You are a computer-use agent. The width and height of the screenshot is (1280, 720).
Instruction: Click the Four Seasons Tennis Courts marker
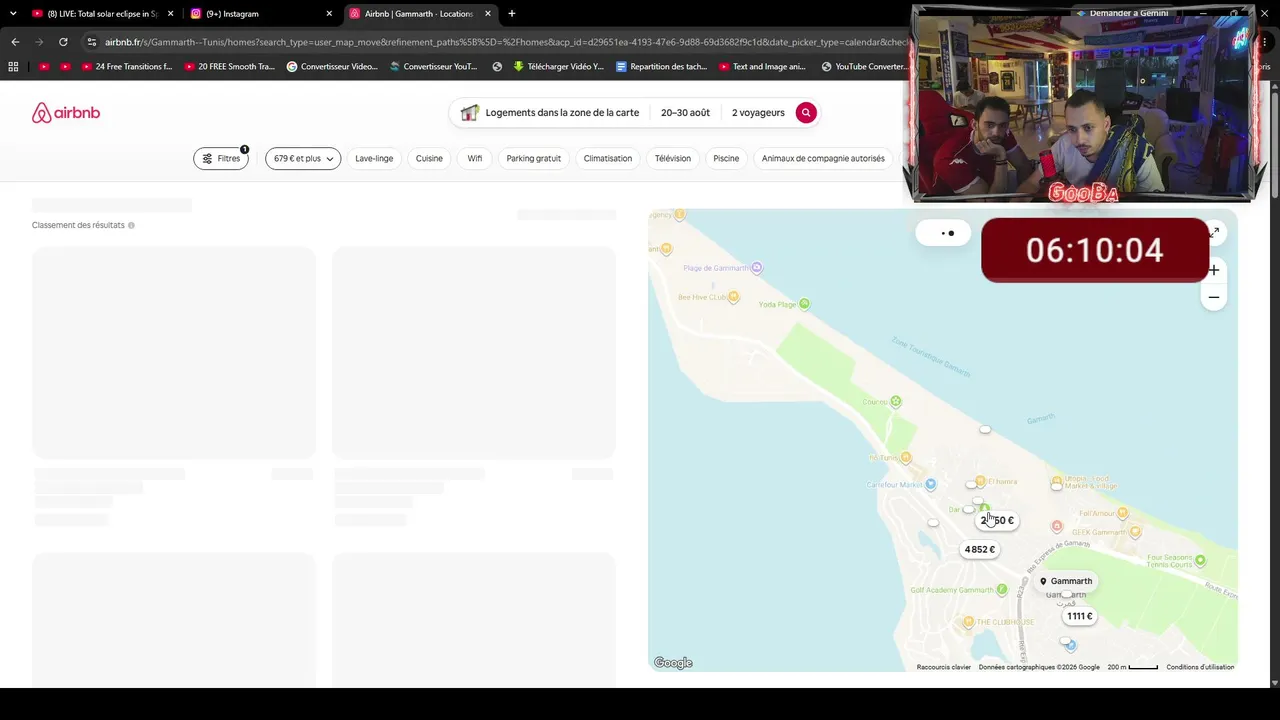coord(1200,560)
